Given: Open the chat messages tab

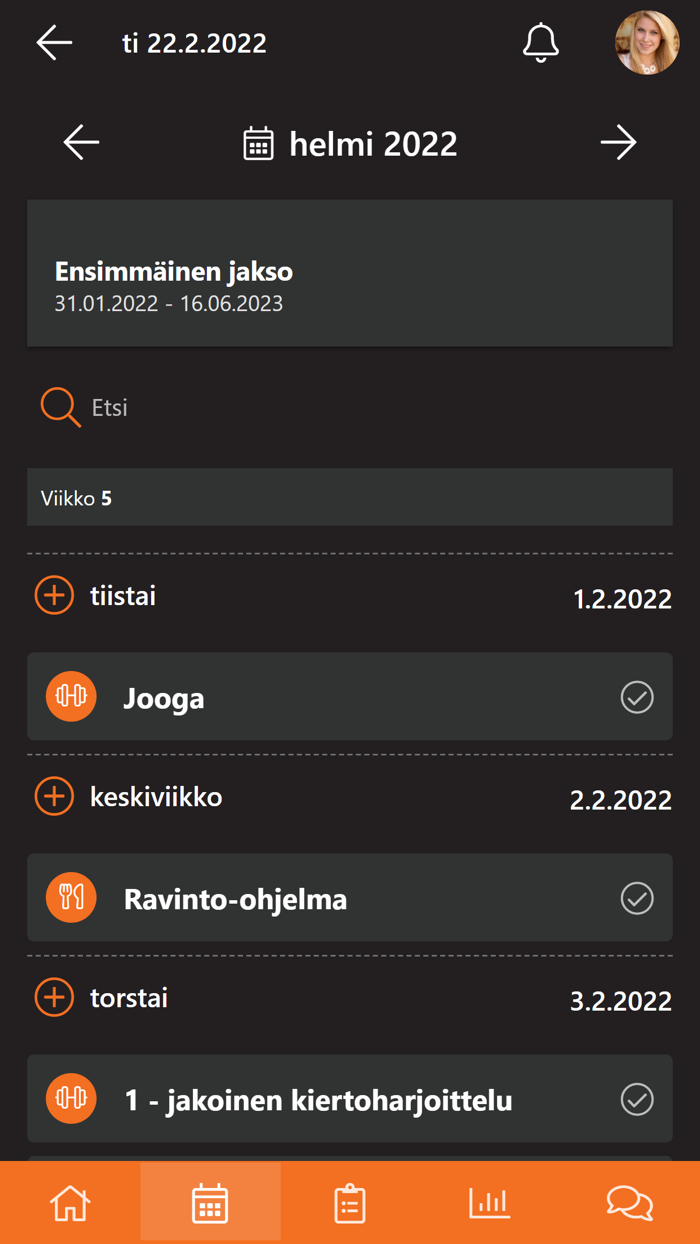Looking at the screenshot, I should click(630, 1203).
